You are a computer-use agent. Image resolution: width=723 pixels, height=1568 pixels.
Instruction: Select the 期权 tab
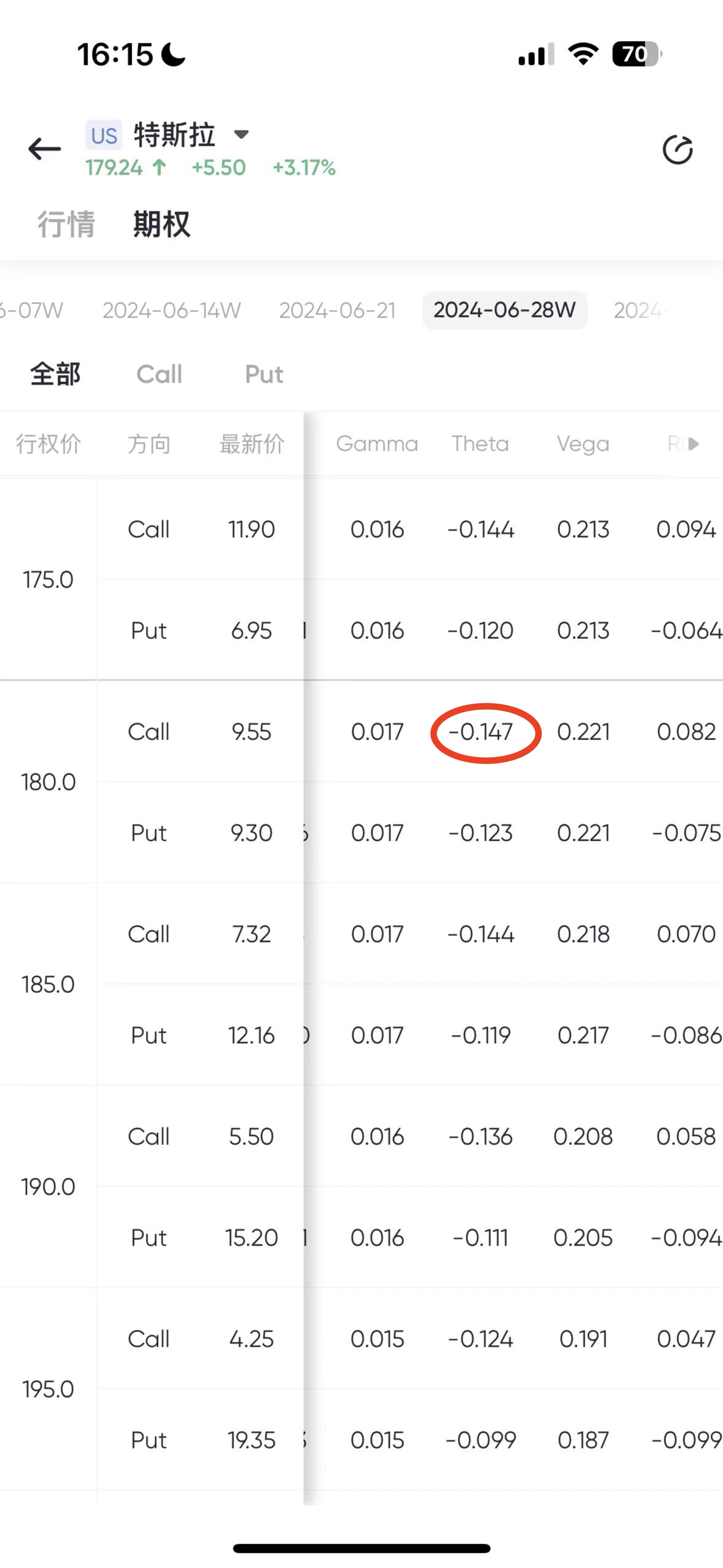pyautogui.click(x=162, y=224)
